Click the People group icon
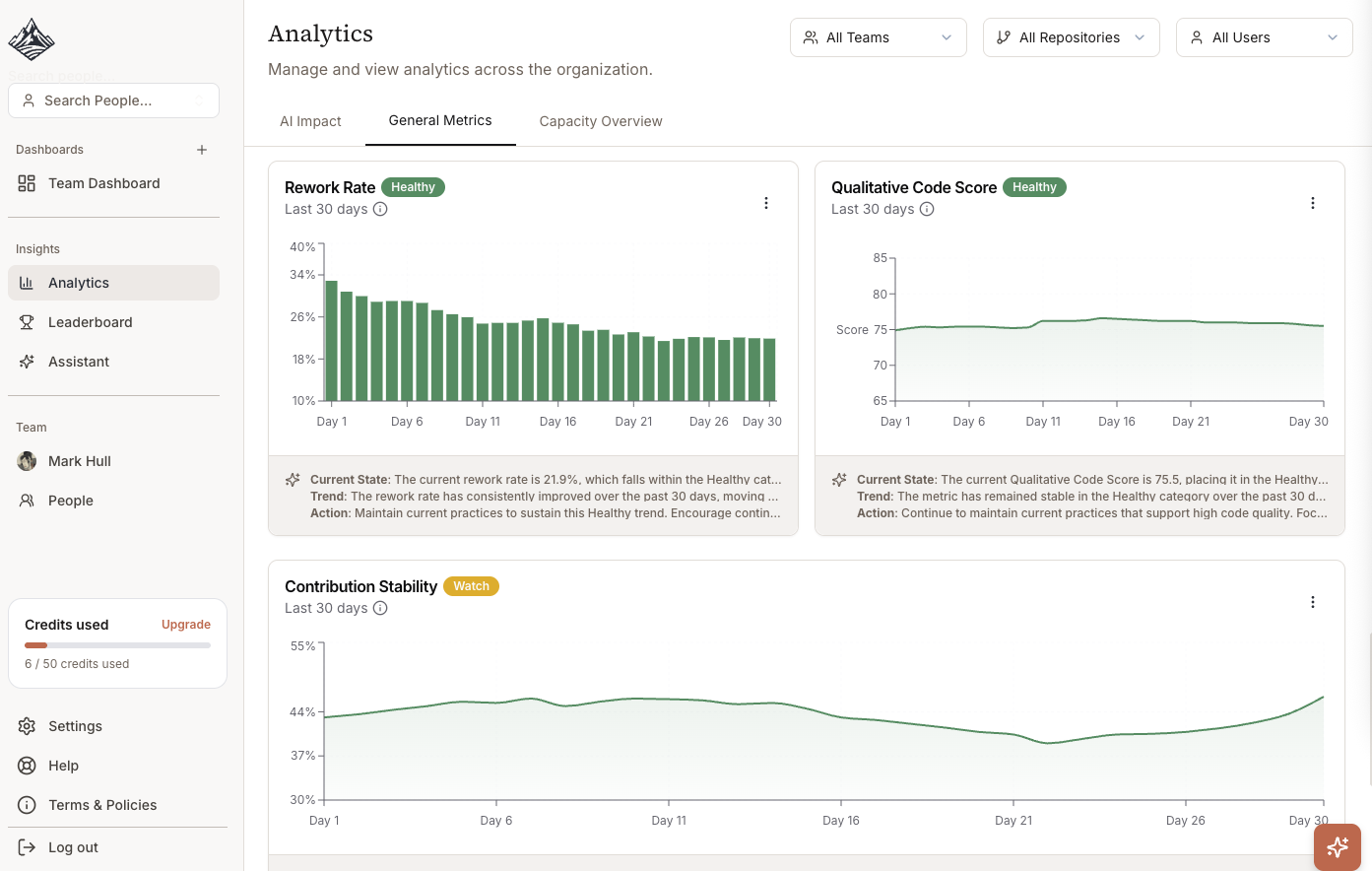Image resolution: width=1372 pixels, height=871 pixels. (27, 501)
